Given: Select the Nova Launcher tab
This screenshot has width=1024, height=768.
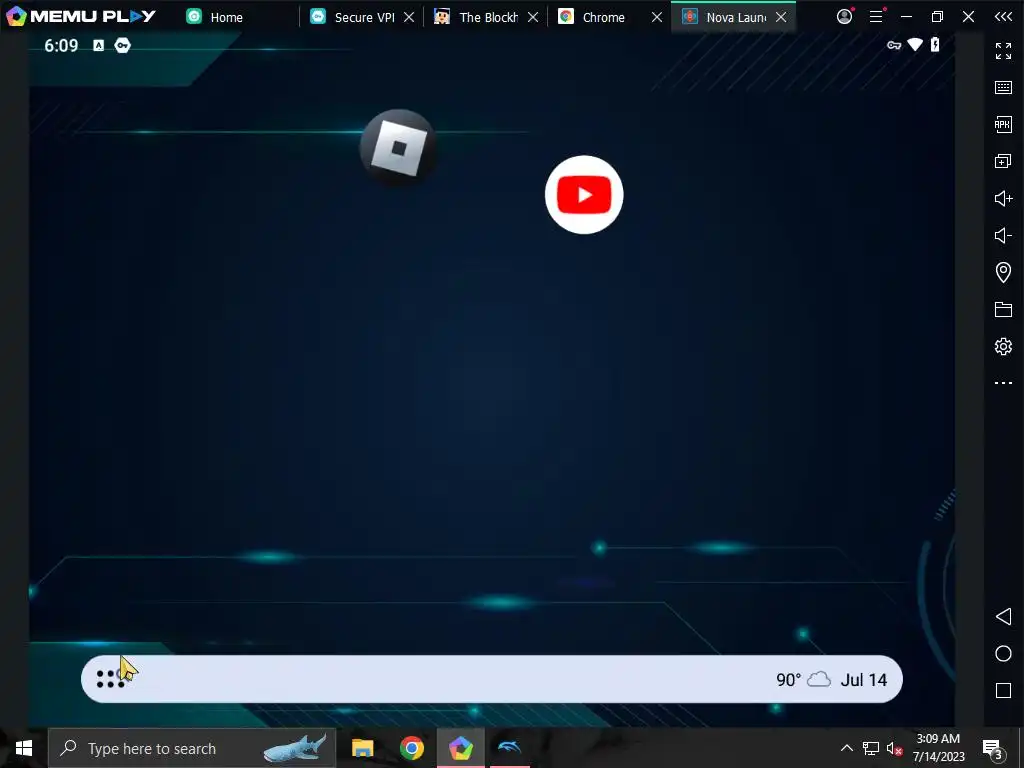Looking at the screenshot, I should coord(725,17).
